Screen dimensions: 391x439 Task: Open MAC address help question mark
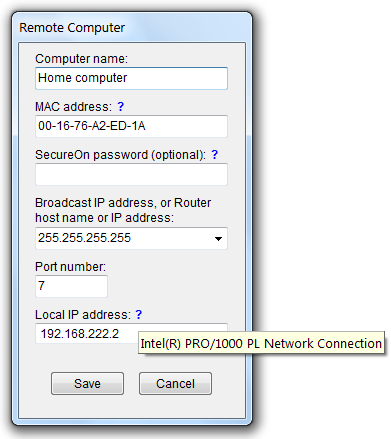(x=120, y=107)
